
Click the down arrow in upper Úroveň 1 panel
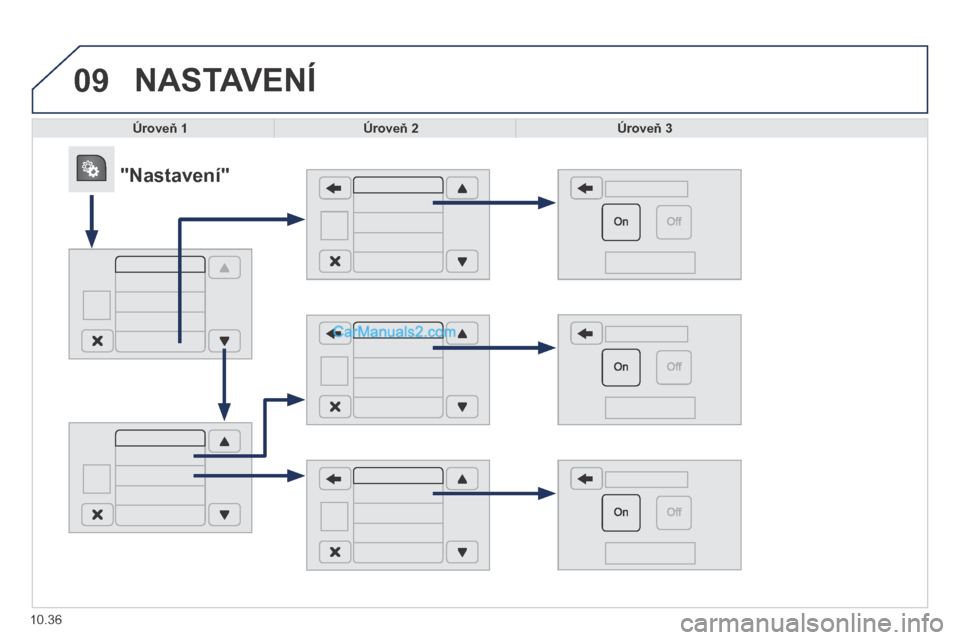[225, 341]
